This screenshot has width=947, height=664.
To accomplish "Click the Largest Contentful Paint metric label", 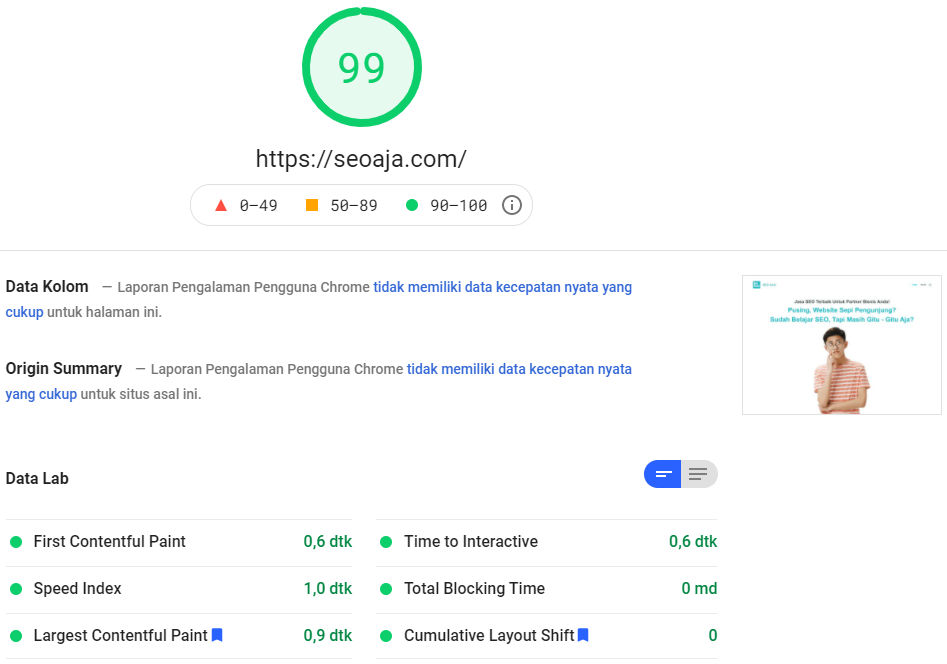I will click(x=120, y=636).
